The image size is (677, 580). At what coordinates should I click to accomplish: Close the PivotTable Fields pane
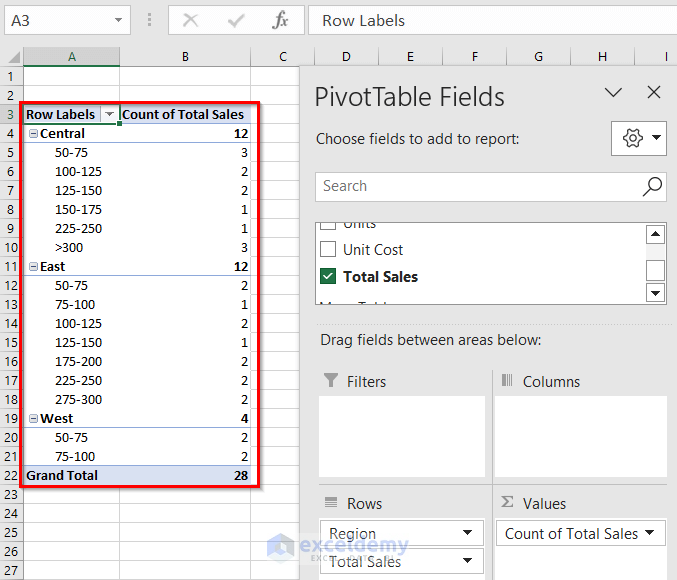click(654, 93)
